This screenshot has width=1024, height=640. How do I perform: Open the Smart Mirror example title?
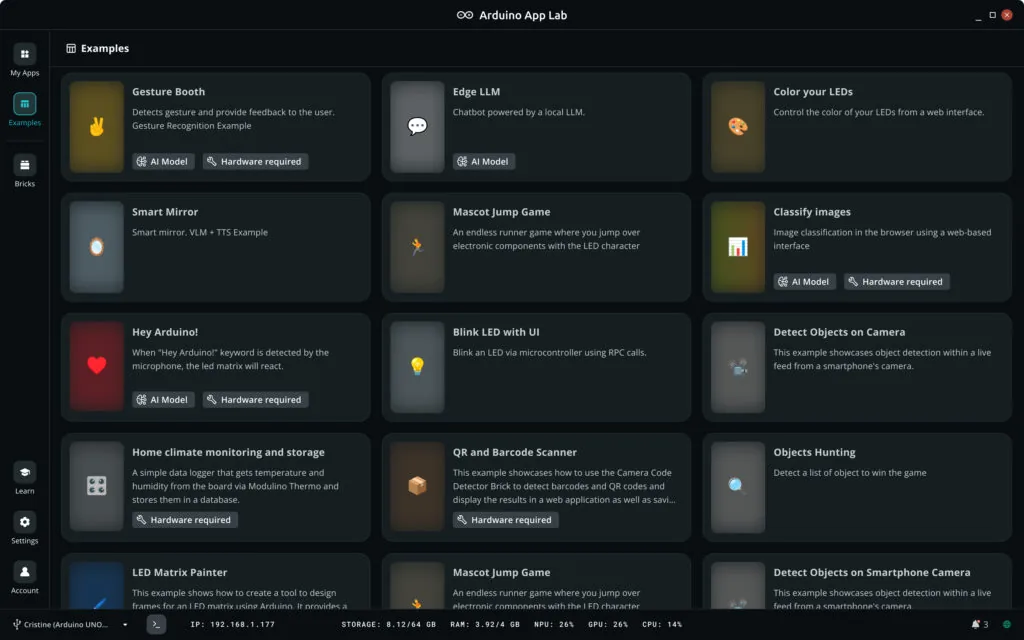point(165,212)
